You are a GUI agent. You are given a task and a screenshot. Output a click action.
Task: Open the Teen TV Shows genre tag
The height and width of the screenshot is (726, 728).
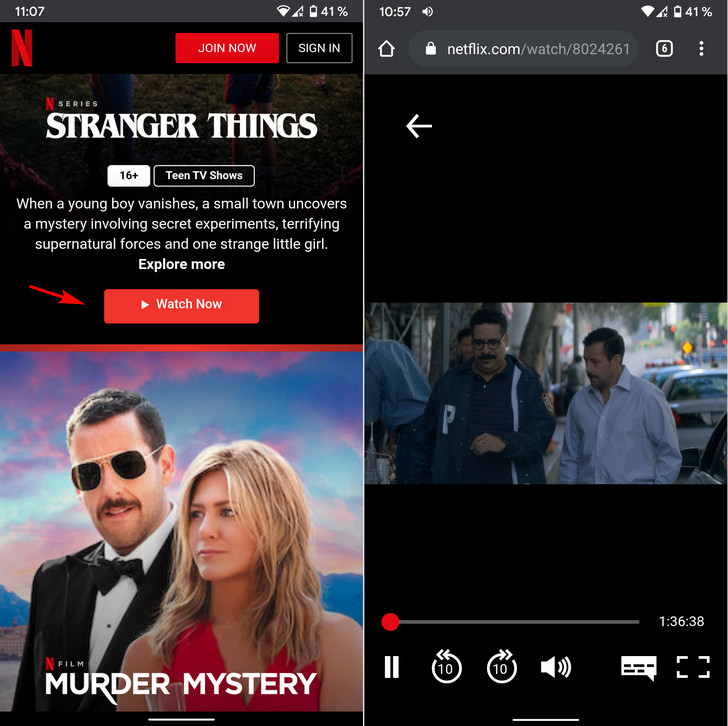[x=204, y=175]
